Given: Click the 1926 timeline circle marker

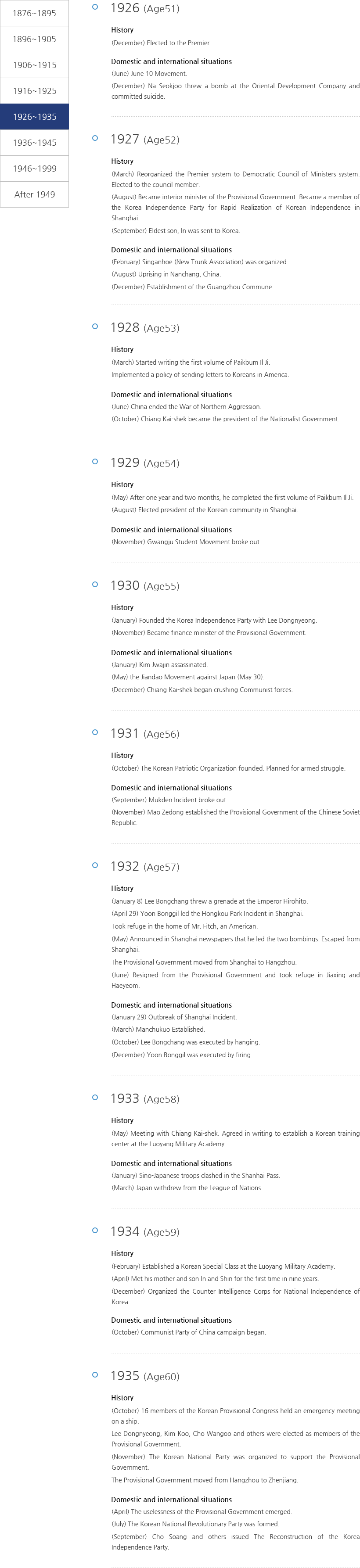Looking at the screenshot, I should tap(95, 7).
